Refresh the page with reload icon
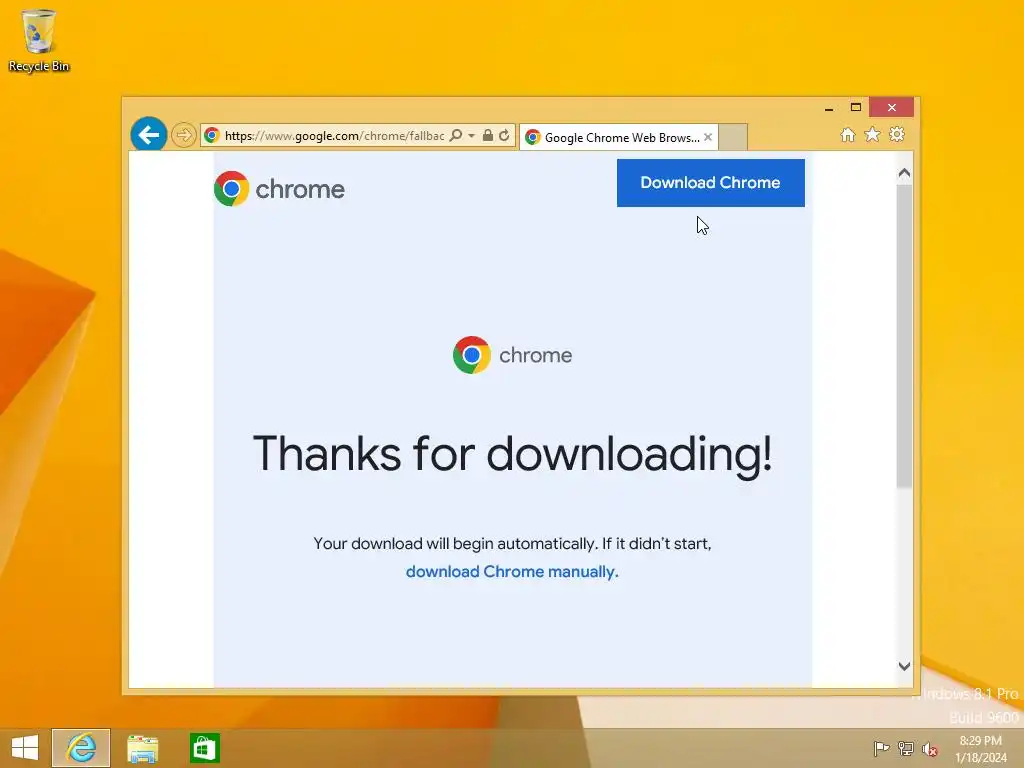The image size is (1024, 768). pyautogui.click(x=504, y=135)
